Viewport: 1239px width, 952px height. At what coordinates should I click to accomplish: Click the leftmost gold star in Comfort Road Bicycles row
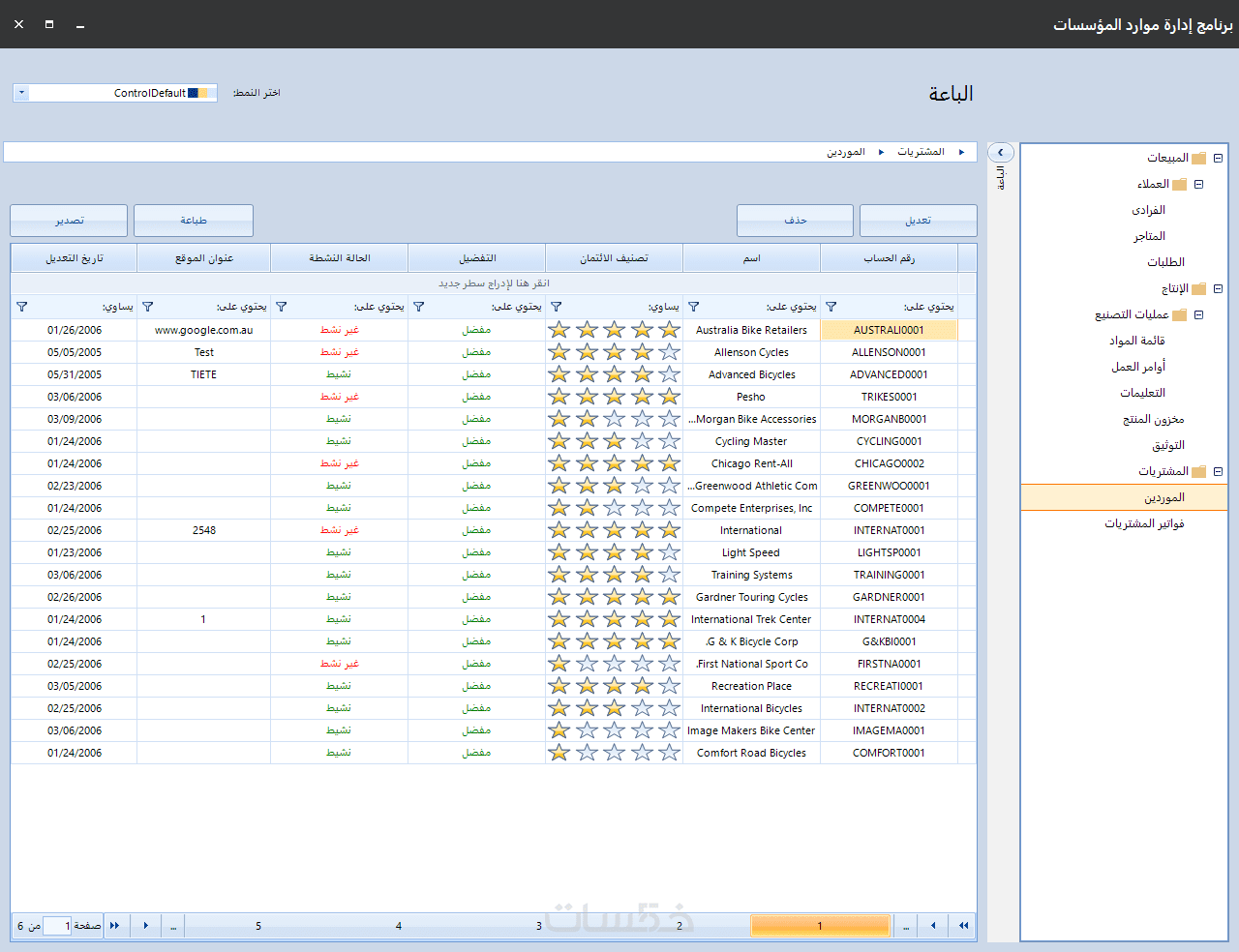[559, 753]
